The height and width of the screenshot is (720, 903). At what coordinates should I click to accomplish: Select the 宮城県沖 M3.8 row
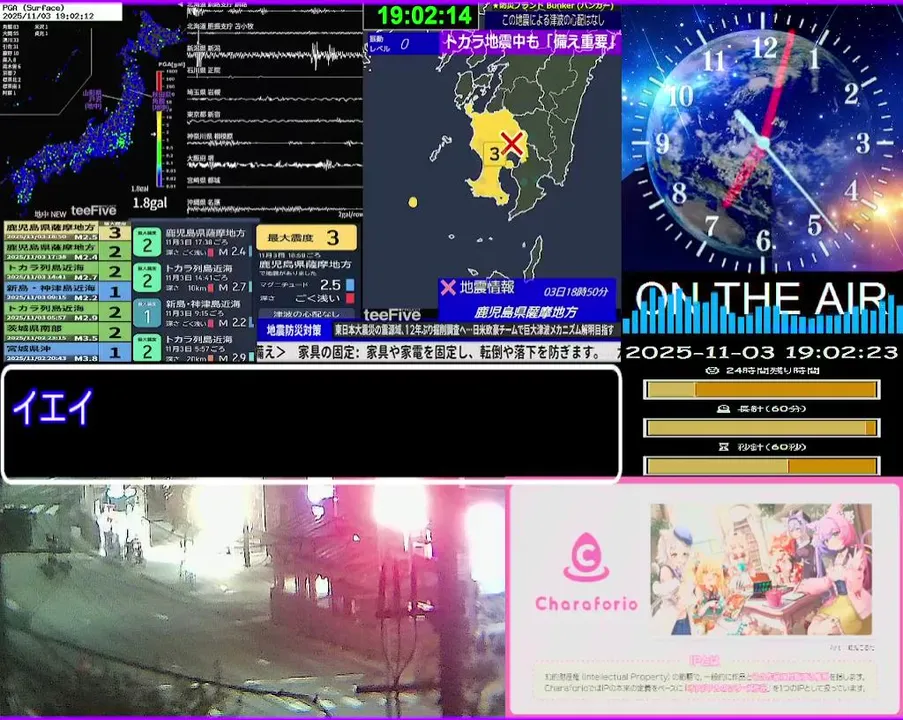coord(67,352)
